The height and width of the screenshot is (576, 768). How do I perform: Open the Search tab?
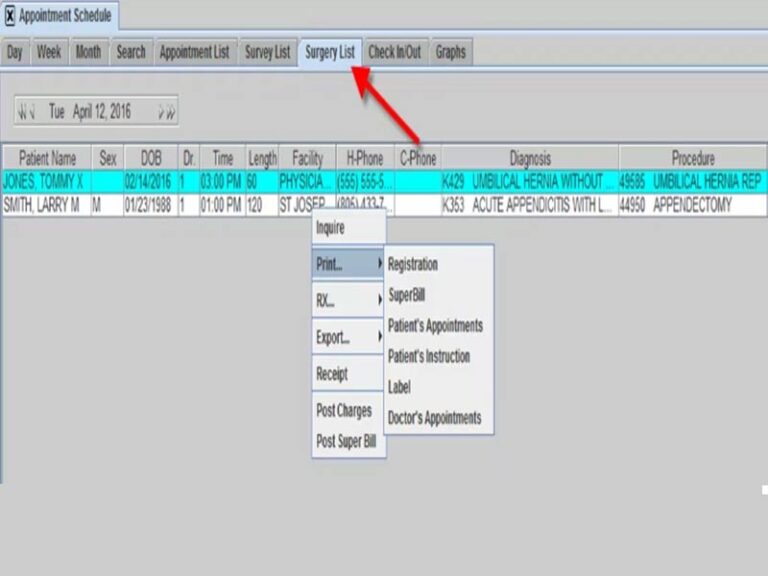[x=131, y=52]
